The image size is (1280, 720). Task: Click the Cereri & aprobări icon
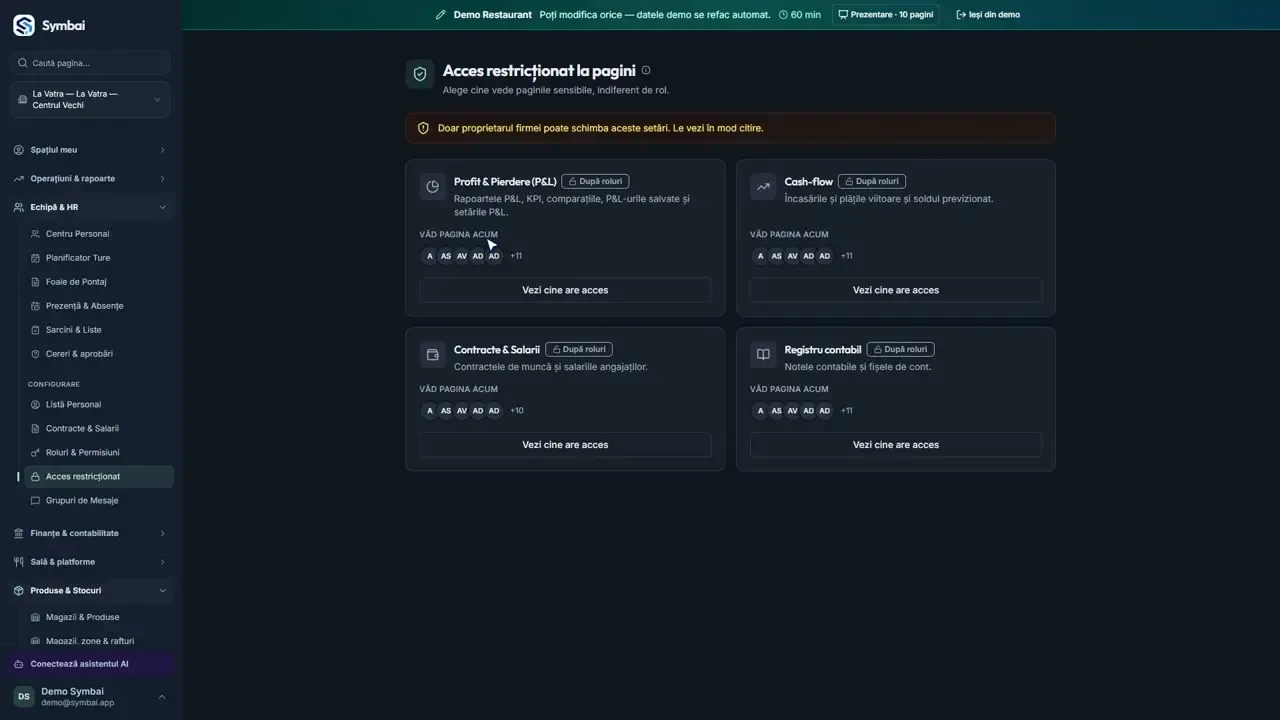36,354
